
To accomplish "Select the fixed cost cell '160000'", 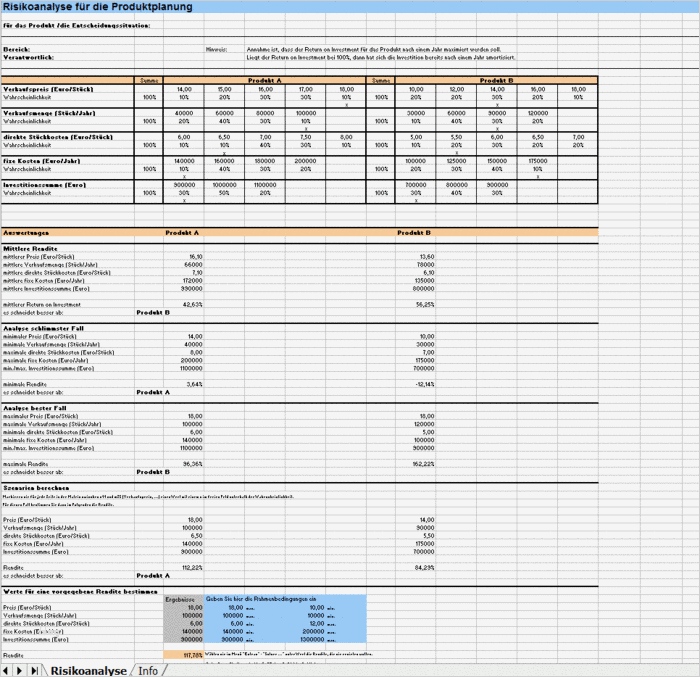I will [x=225, y=161].
